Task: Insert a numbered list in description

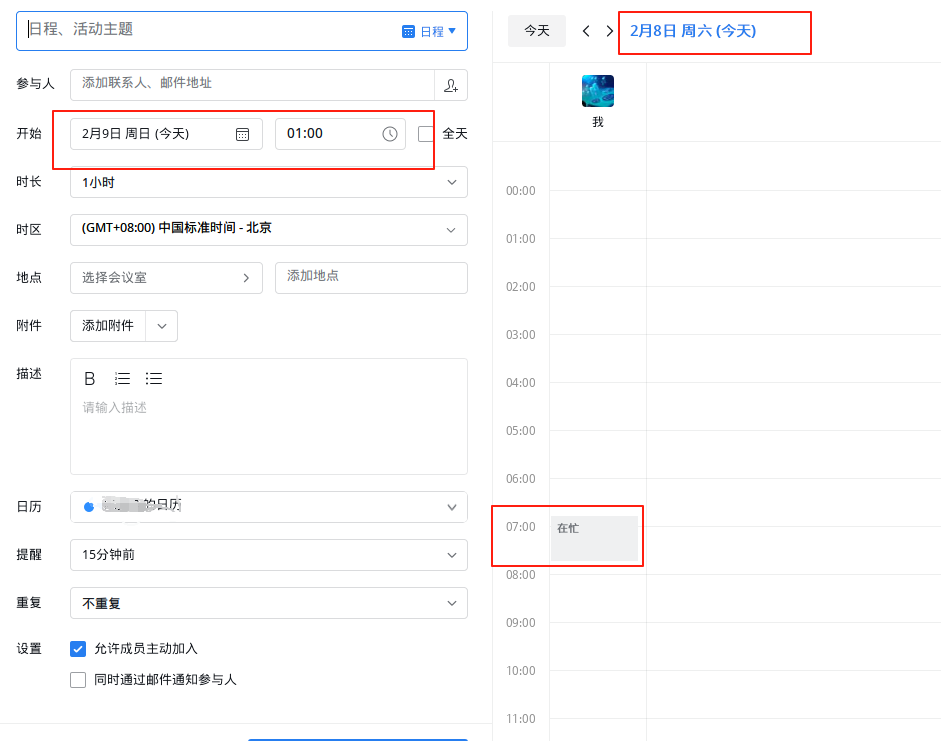Action: click(x=122, y=379)
